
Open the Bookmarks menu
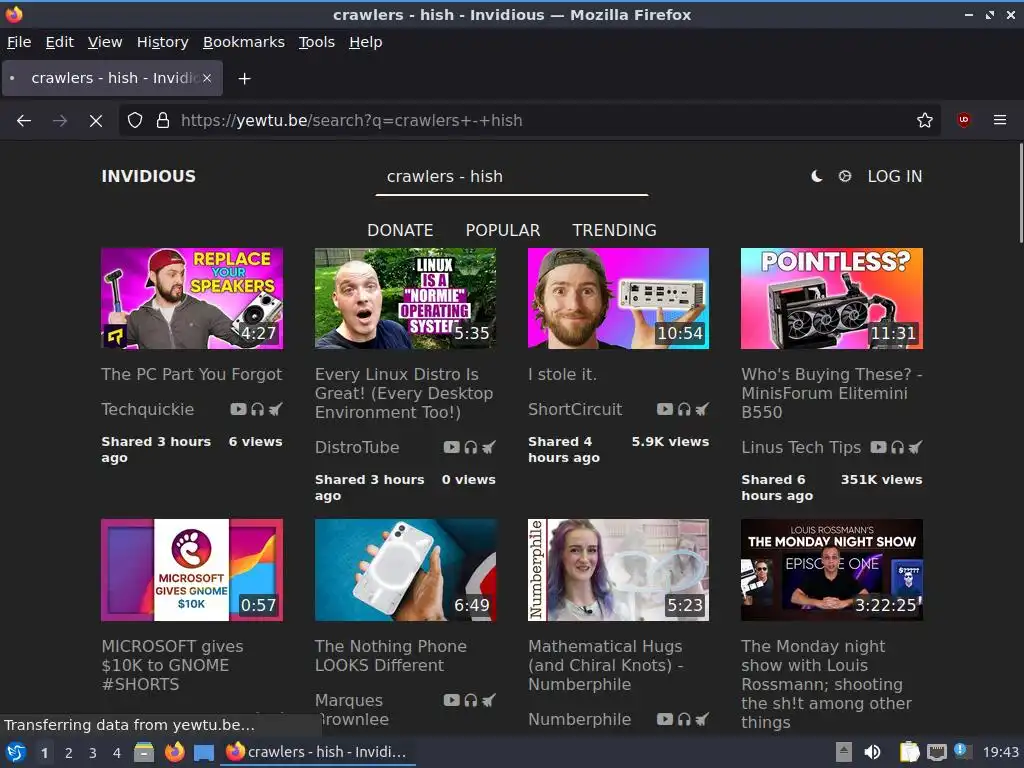click(244, 42)
